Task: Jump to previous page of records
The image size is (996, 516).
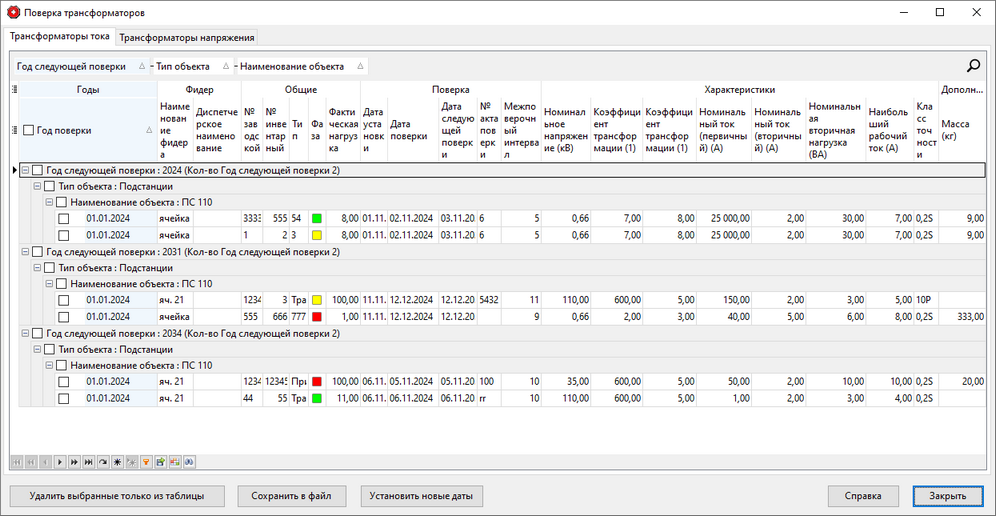Action: [31, 462]
